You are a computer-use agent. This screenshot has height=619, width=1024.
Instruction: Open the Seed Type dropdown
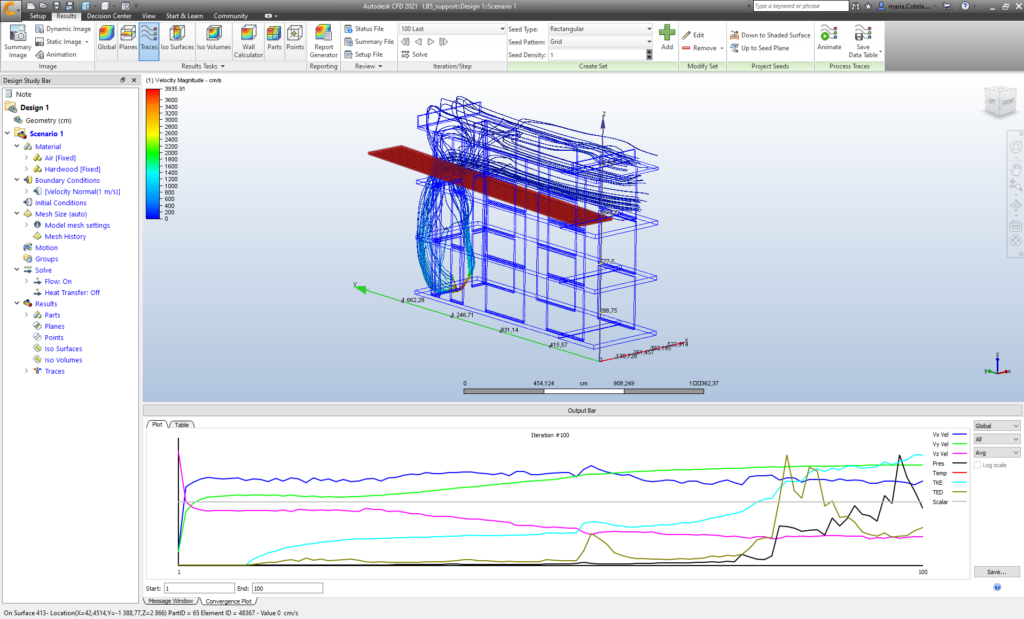point(648,29)
